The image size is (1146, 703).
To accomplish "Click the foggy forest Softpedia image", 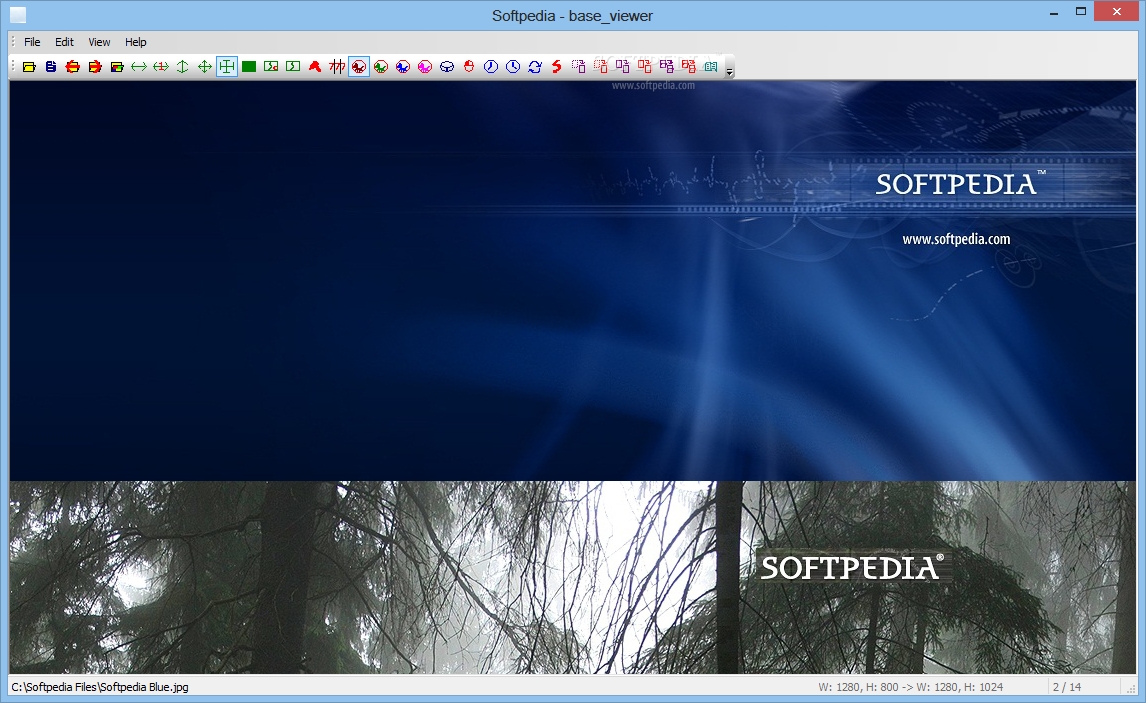I will [x=572, y=577].
